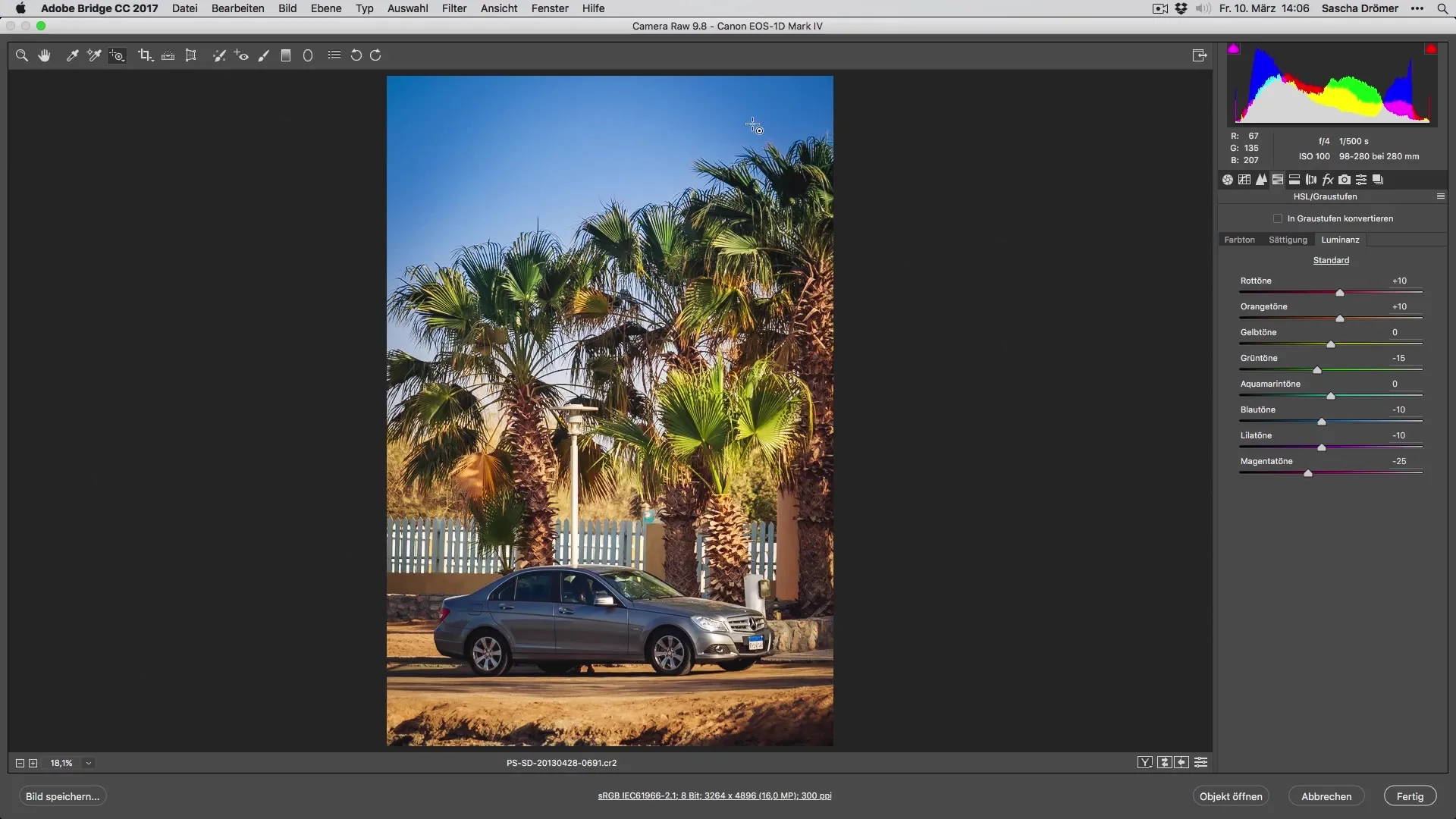Open the Split Toning panel icon
This screenshot has height=819, width=1456.
(x=1294, y=180)
